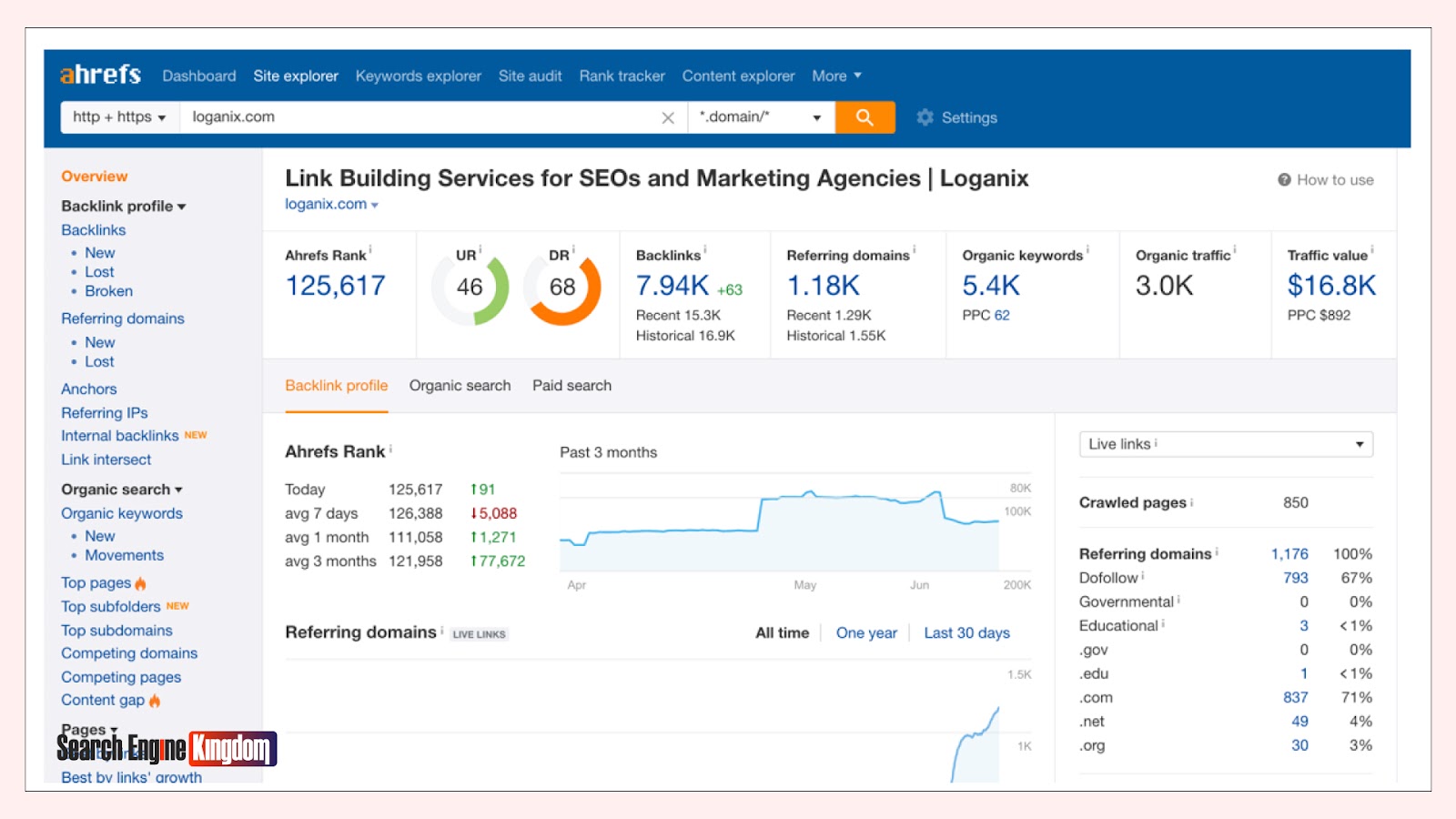Open the http + https protocol dropdown
Viewport: 1456px width, 819px height.
120,117
